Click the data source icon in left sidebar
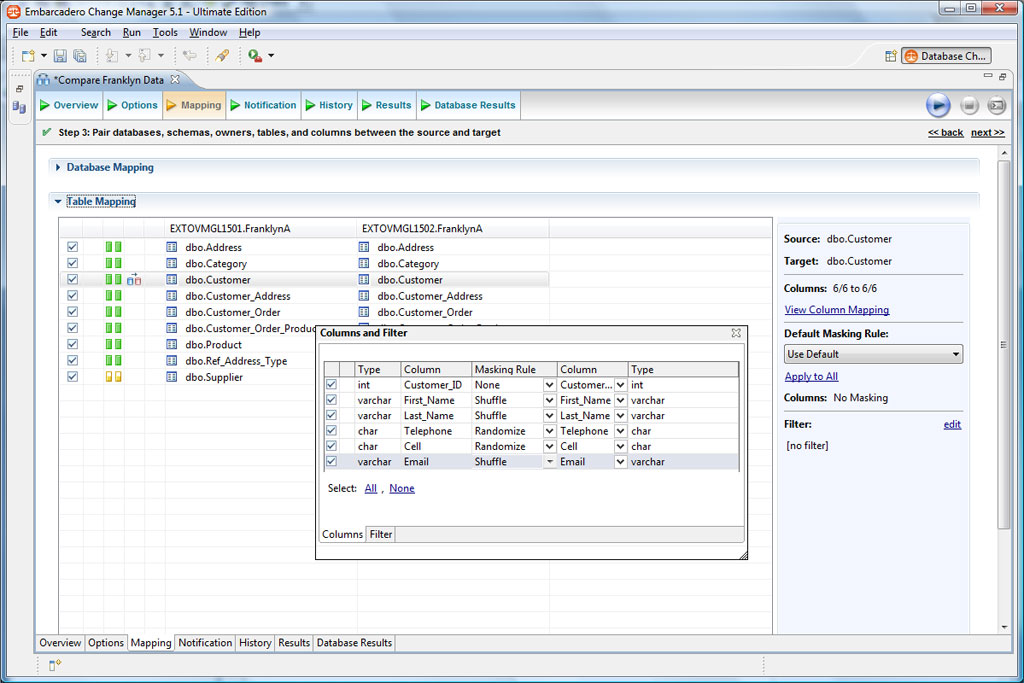 pyautogui.click(x=19, y=107)
